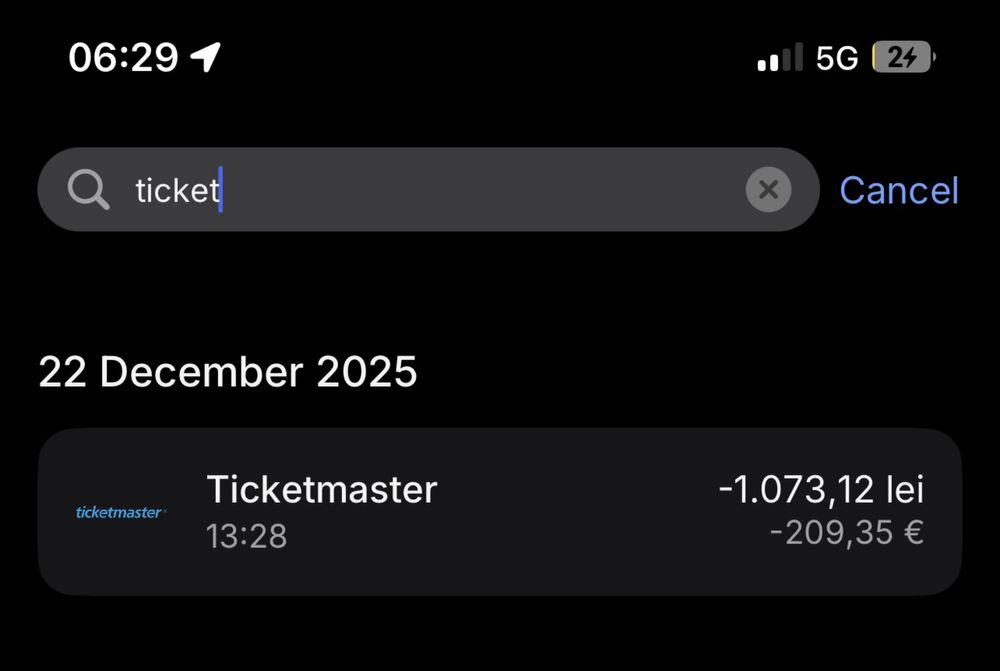Tap the -209,35 € converted amount
This screenshot has width=1000, height=671.
click(846, 533)
